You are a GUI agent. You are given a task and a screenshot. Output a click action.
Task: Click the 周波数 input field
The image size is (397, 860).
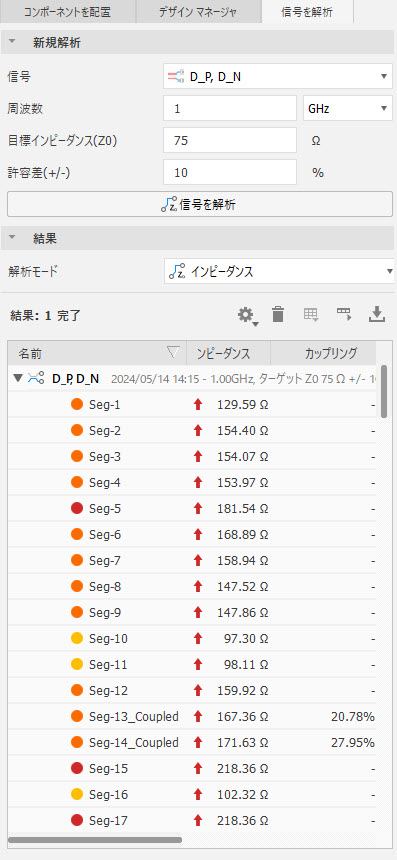pyautogui.click(x=230, y=109)
